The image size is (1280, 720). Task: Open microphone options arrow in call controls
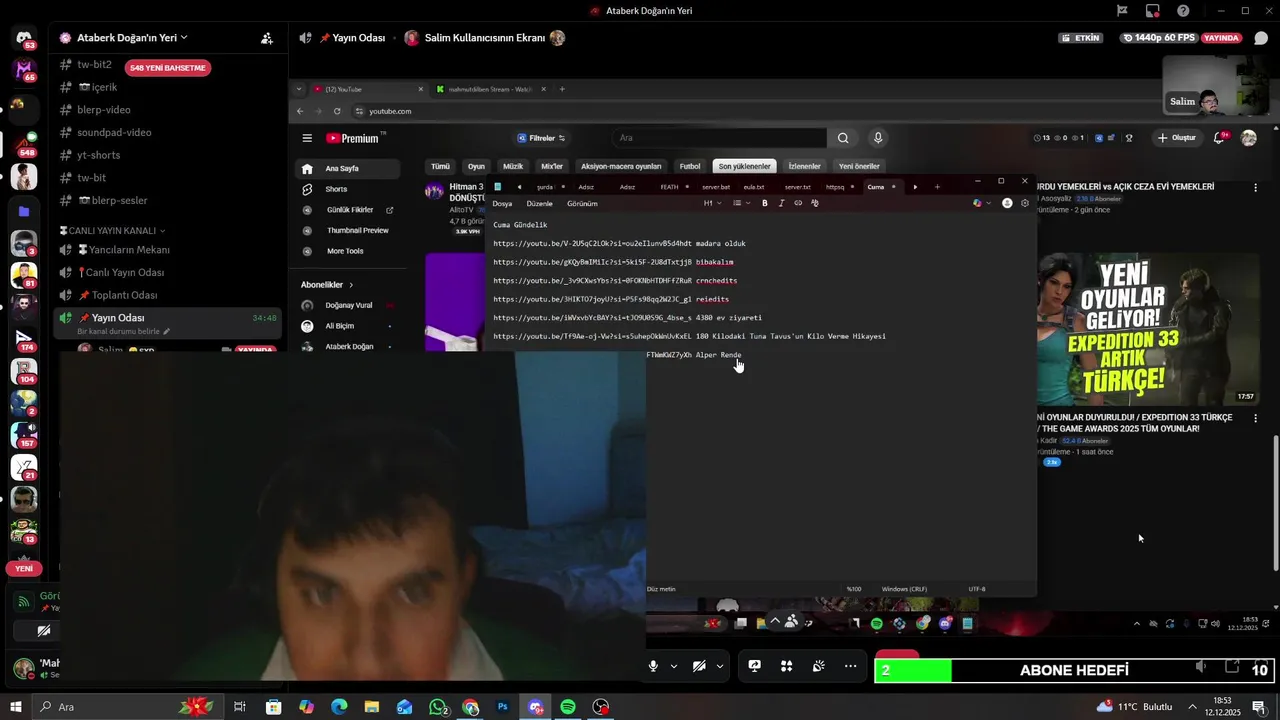(674, 666)
